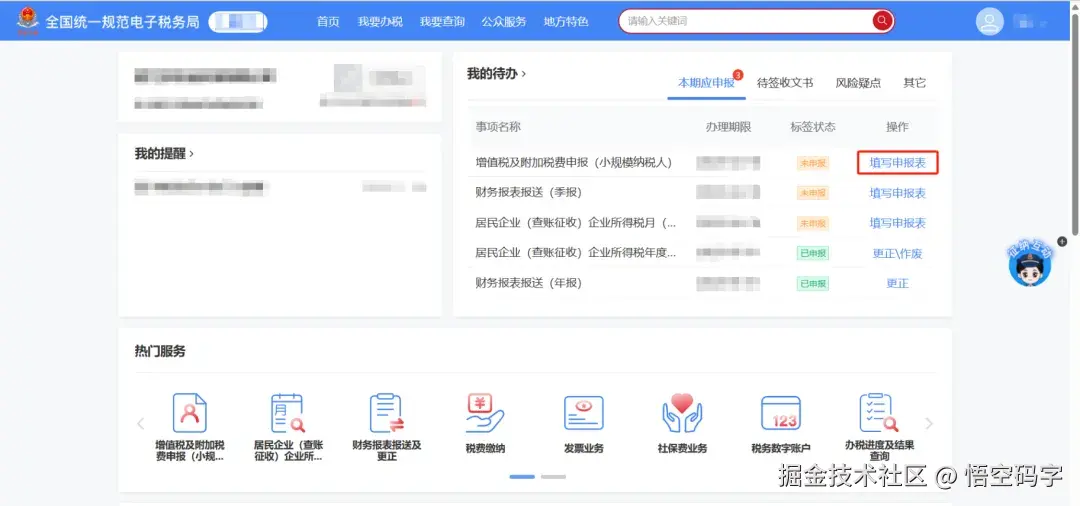The image size is (1080, 506).
Task: Switch to 其它 tab
Action: point(915,83)
